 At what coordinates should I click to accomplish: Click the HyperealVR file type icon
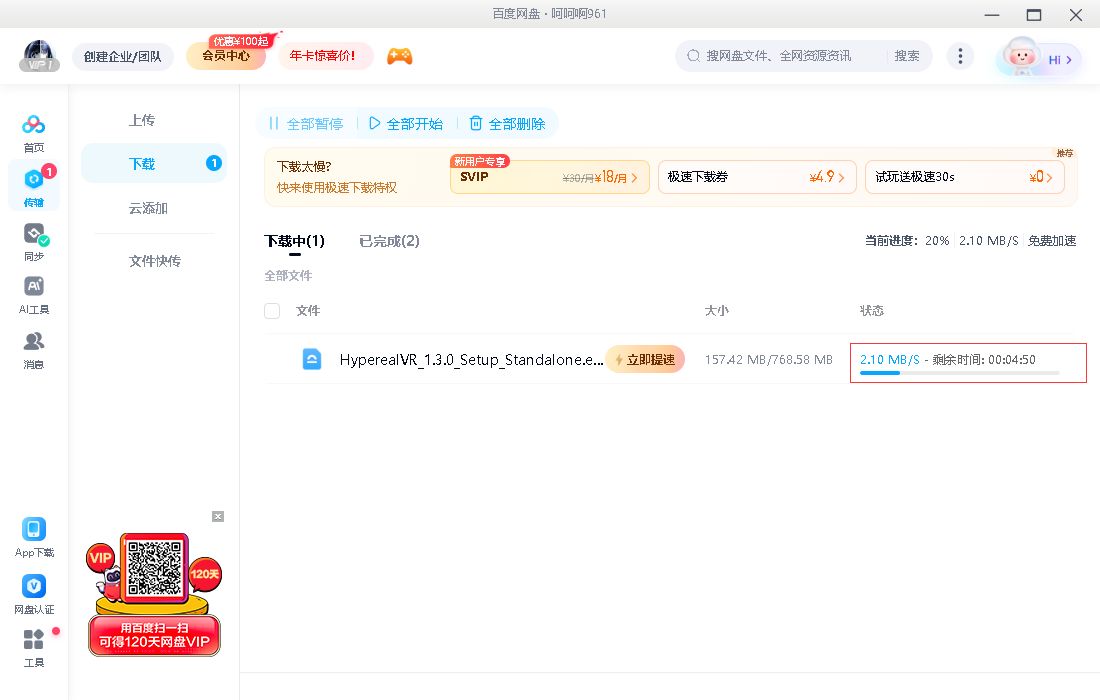(311, 359)
